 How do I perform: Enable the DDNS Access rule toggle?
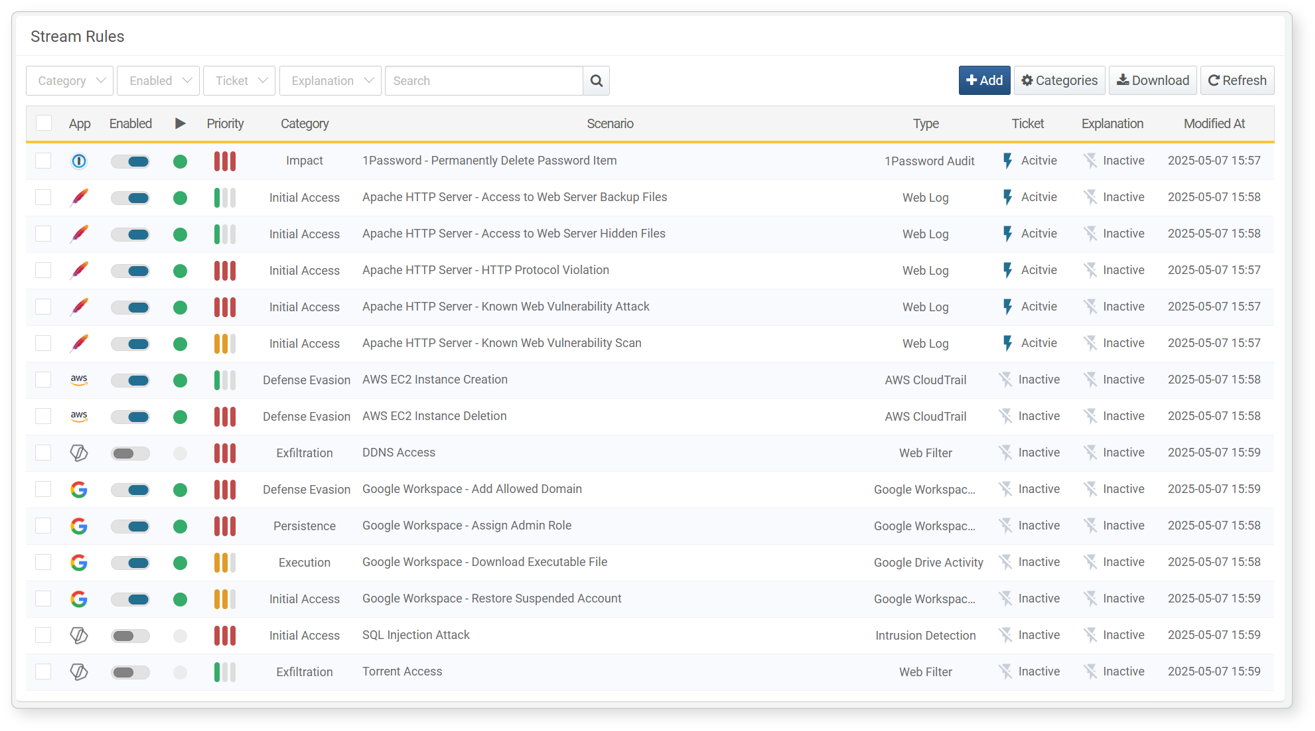[131, 453]
